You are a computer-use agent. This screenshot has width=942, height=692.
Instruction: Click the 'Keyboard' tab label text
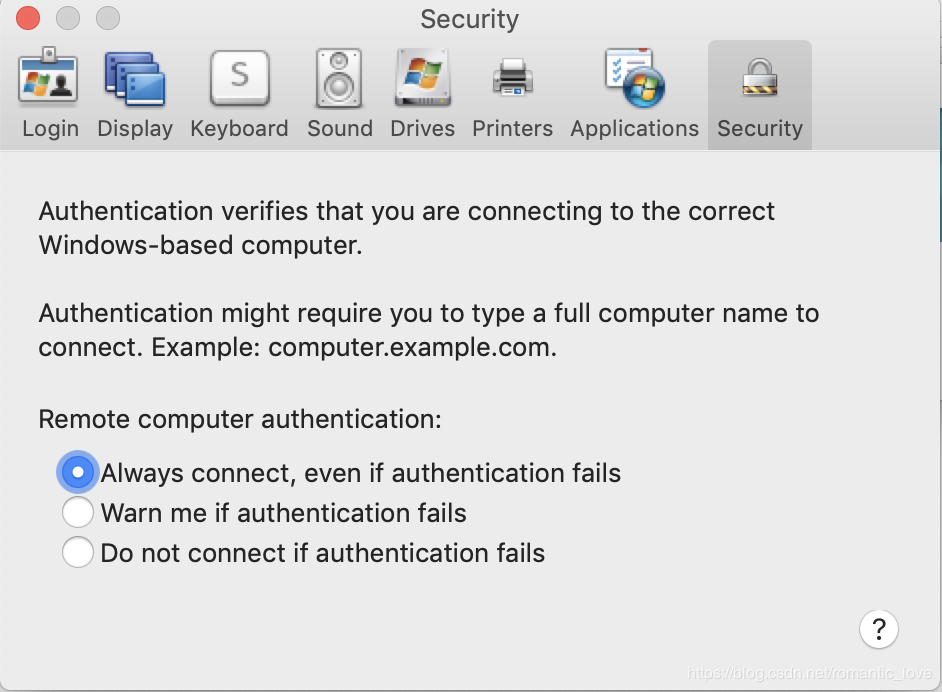(x=239, y=128)
